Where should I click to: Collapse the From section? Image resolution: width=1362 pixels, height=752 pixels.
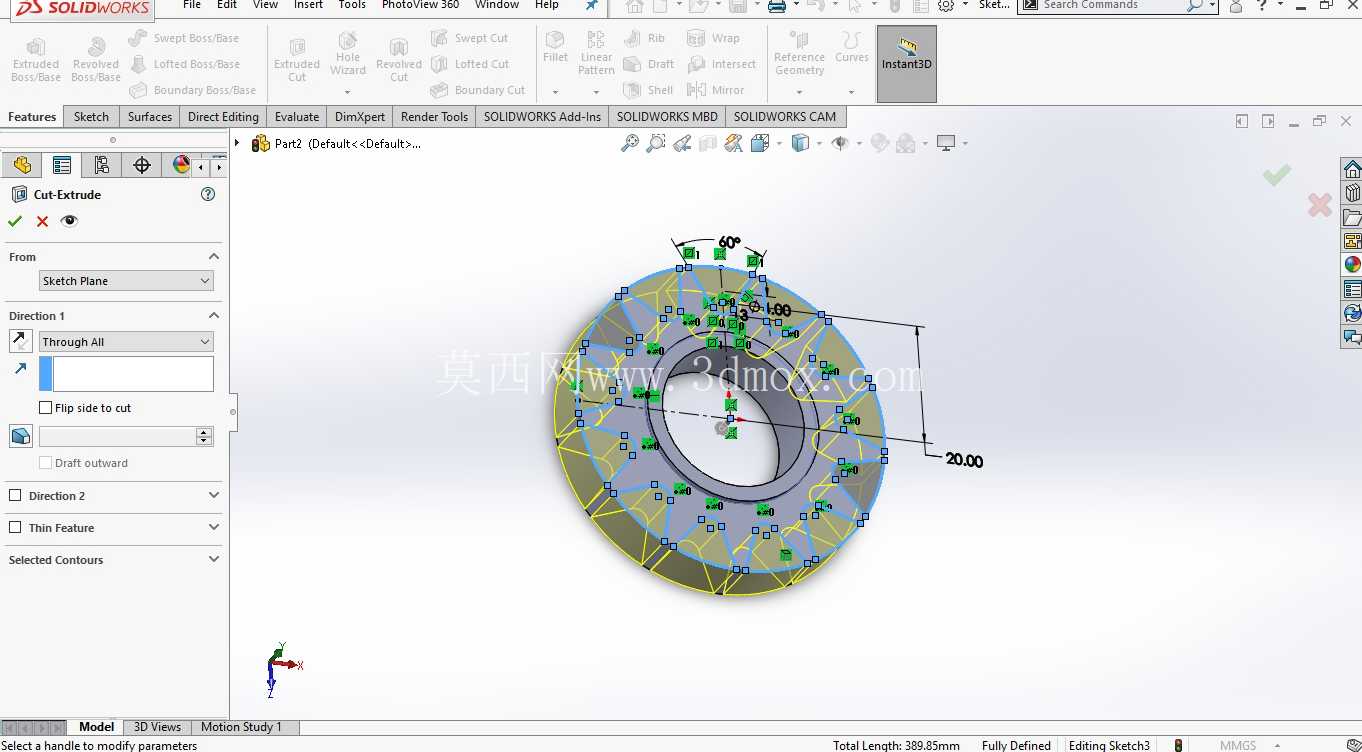214,257
